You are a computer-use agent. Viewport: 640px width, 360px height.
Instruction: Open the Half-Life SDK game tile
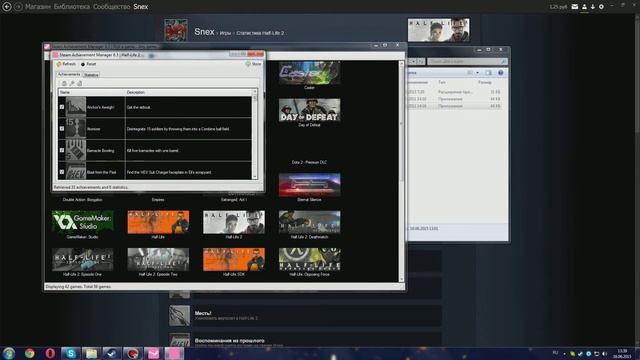(234, 259)
